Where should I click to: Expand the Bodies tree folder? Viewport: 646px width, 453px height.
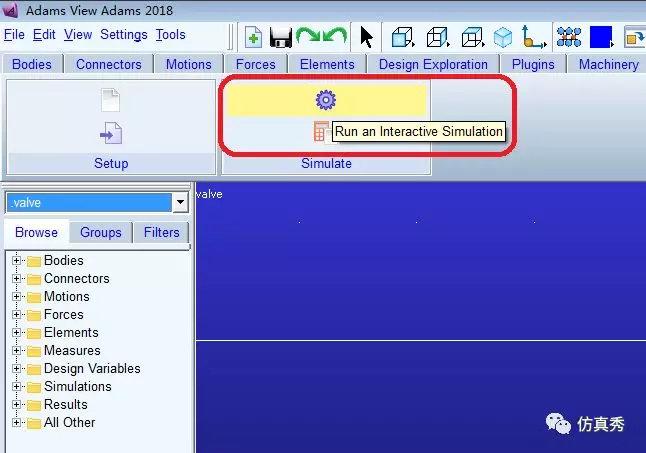pos(16,260)
